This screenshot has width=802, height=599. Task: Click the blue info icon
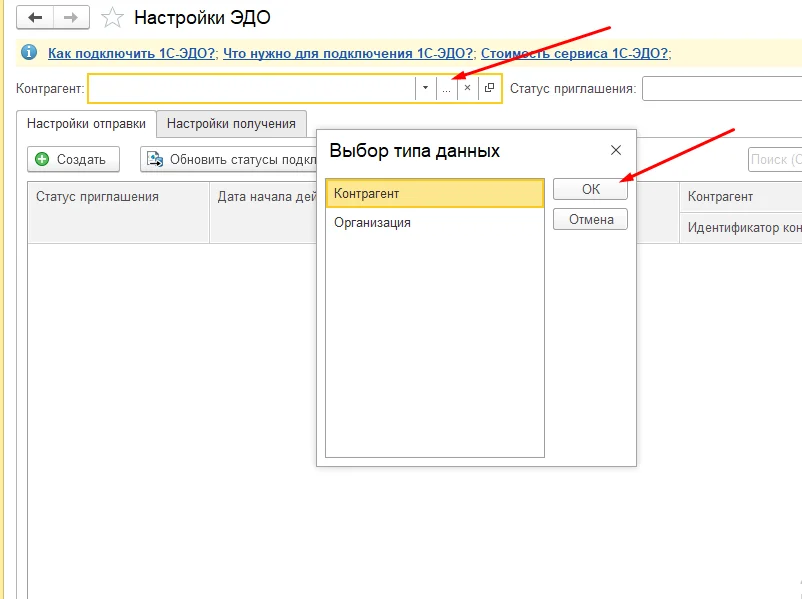point(29,52)
